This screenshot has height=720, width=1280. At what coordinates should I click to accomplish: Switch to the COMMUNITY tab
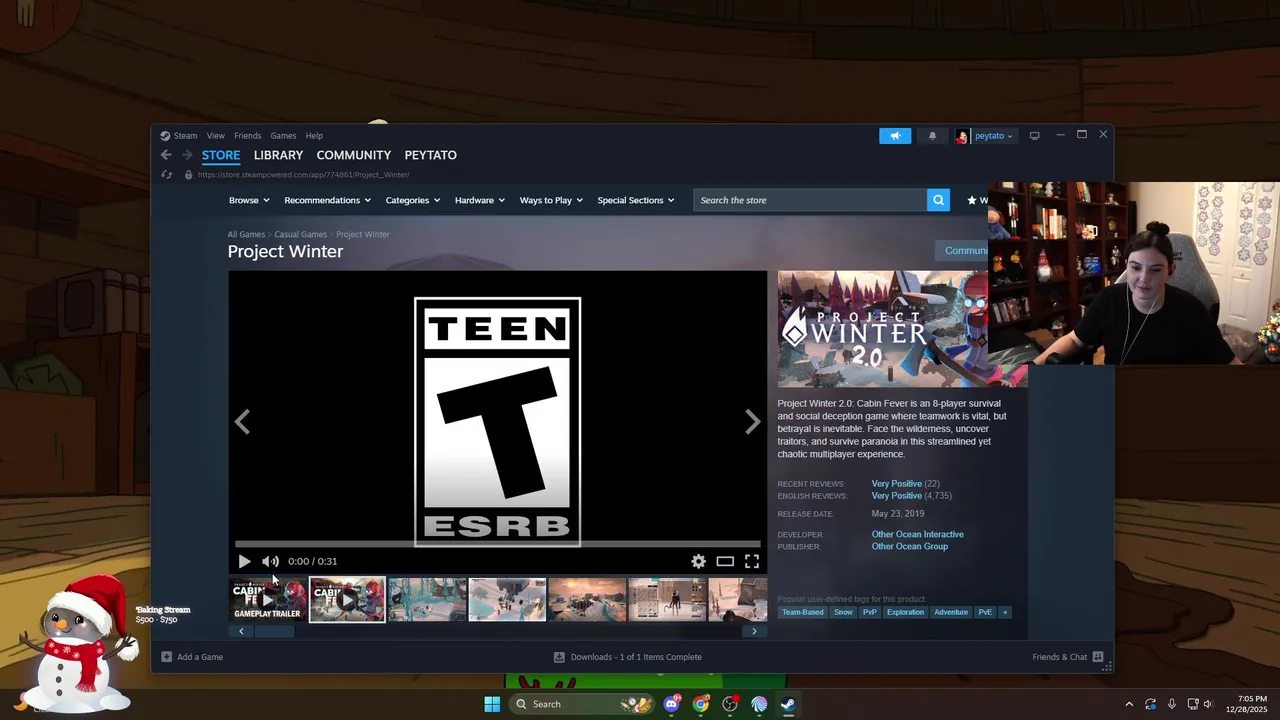pos(354,155)
